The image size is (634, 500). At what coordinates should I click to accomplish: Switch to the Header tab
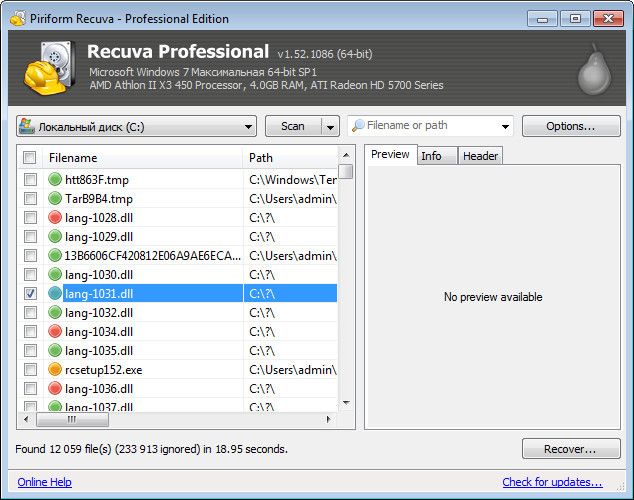coord(480,156)
